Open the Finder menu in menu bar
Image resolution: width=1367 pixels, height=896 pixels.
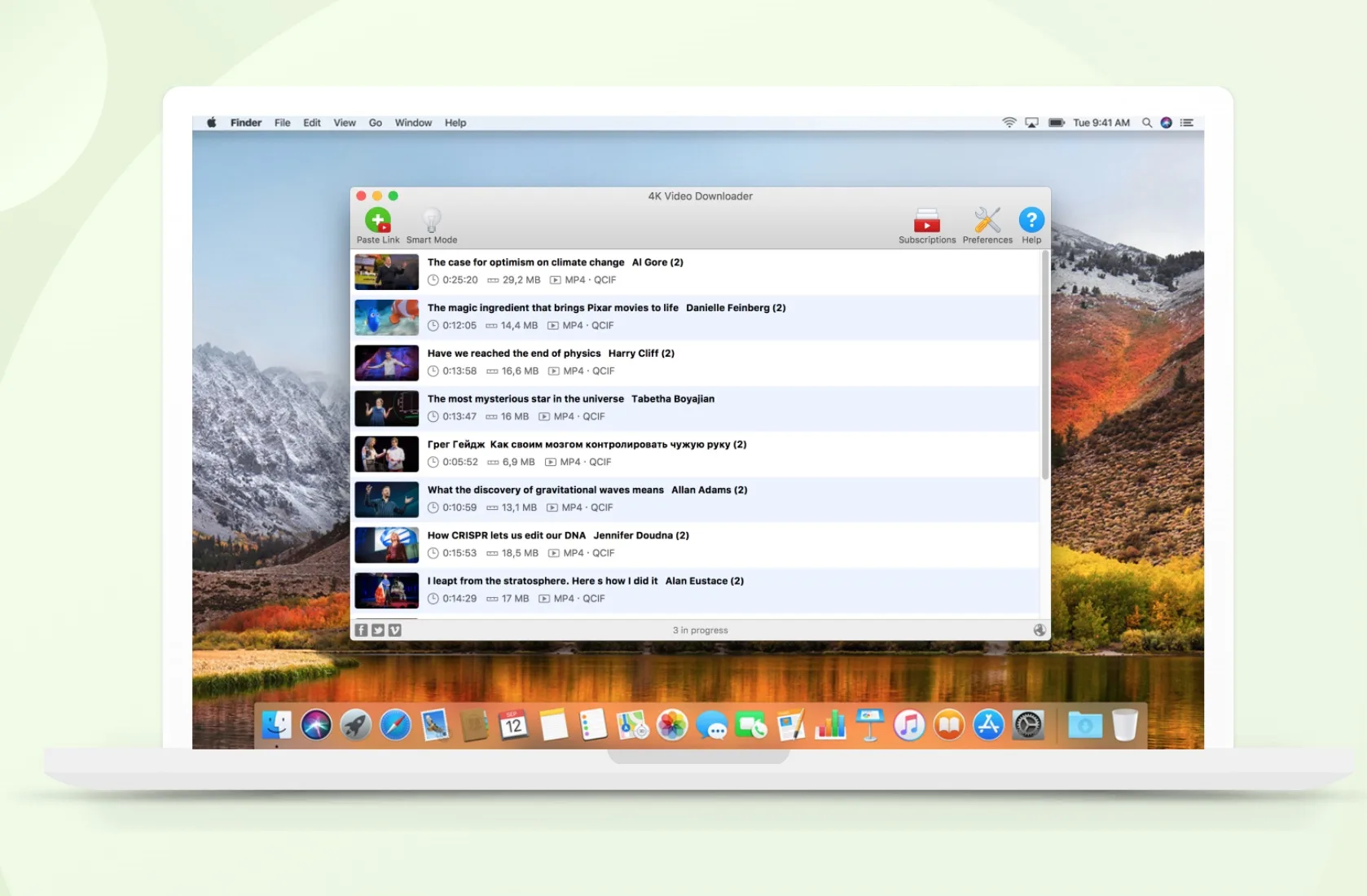coord(246,123)
